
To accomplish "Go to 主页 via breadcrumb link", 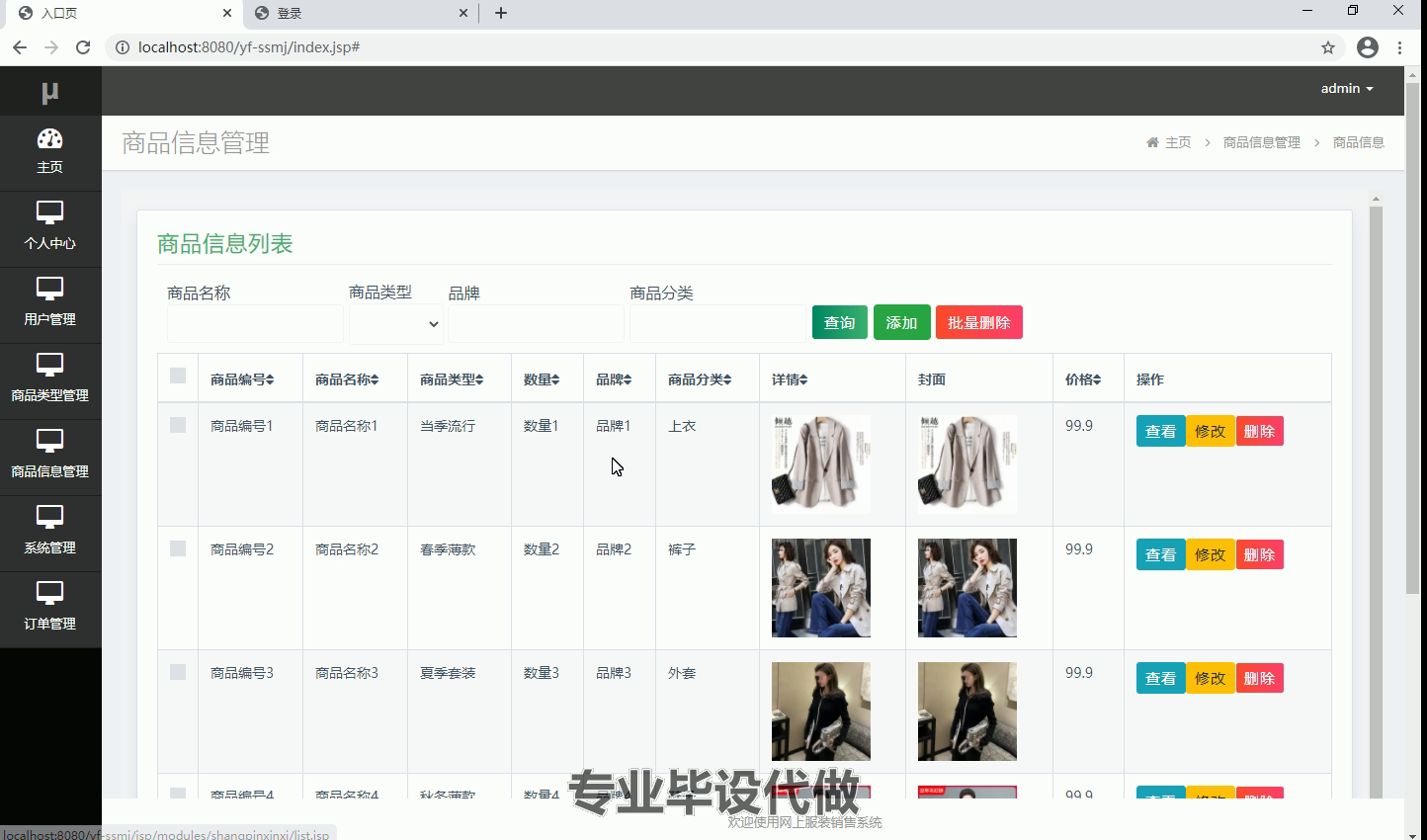I will (1178, 142).
